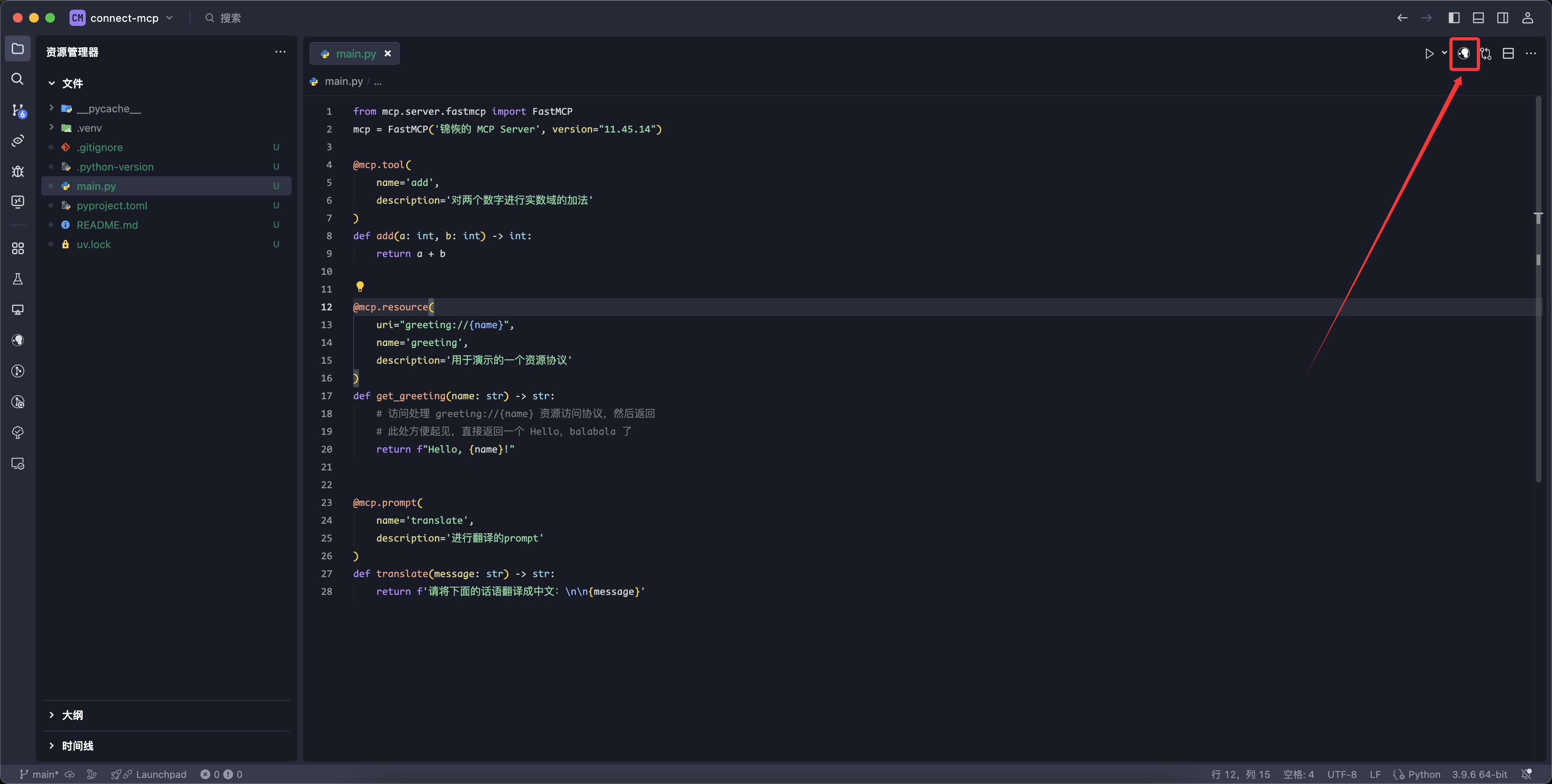This screenshot has width=1552, height=784.
Task: Open Source Control view with badge
Action: pos(17,110)
